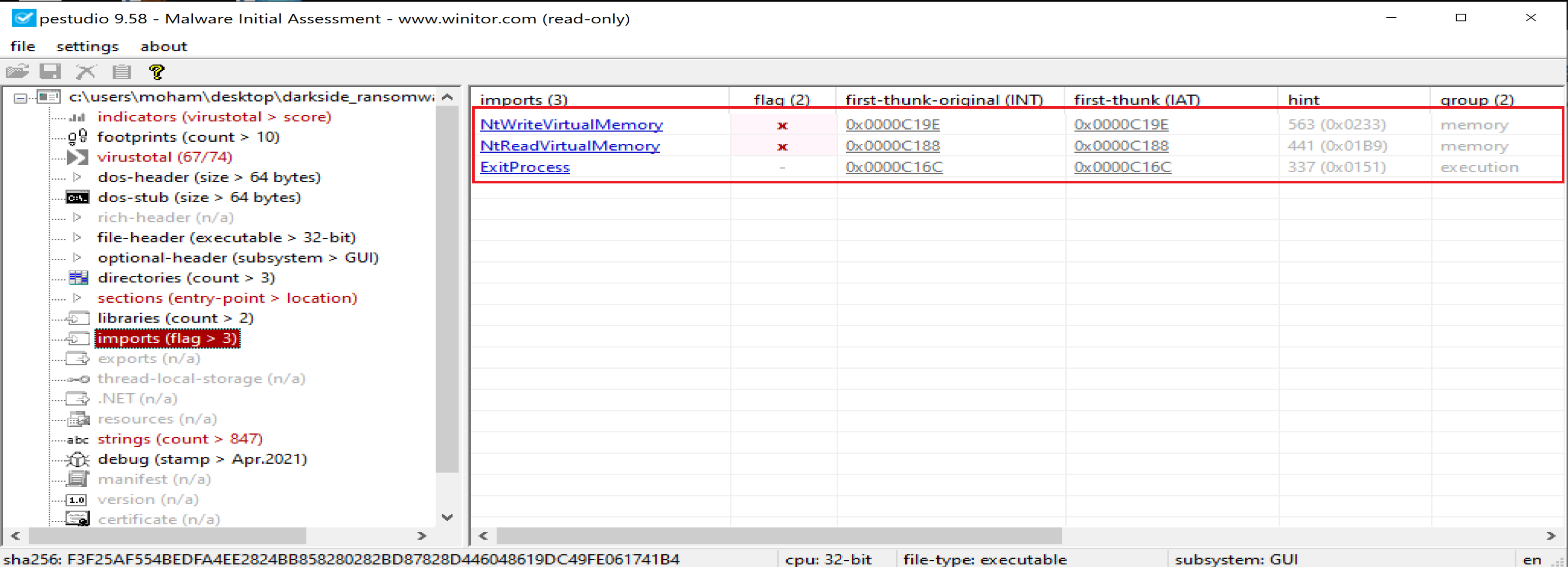Expand the sections tree node

point(77,298)
